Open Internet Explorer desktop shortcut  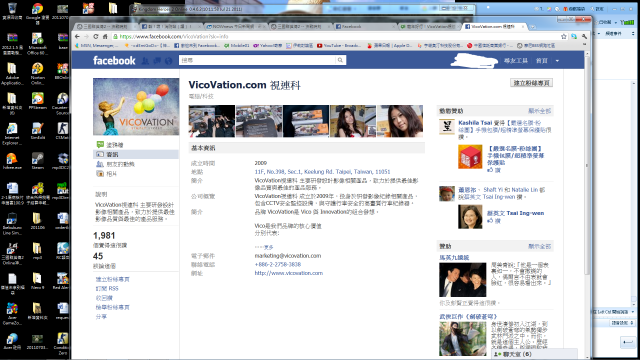tap(12, 133)
